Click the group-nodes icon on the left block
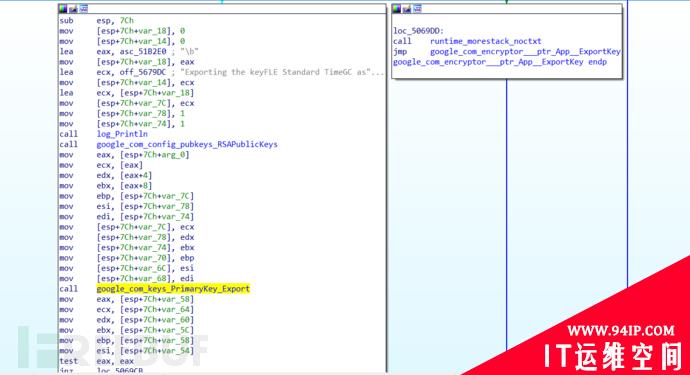 [x=83, y=9]
